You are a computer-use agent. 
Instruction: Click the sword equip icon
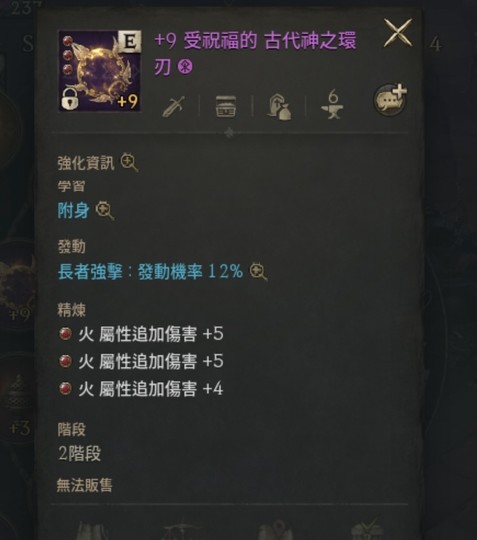(x=173, y=106)
